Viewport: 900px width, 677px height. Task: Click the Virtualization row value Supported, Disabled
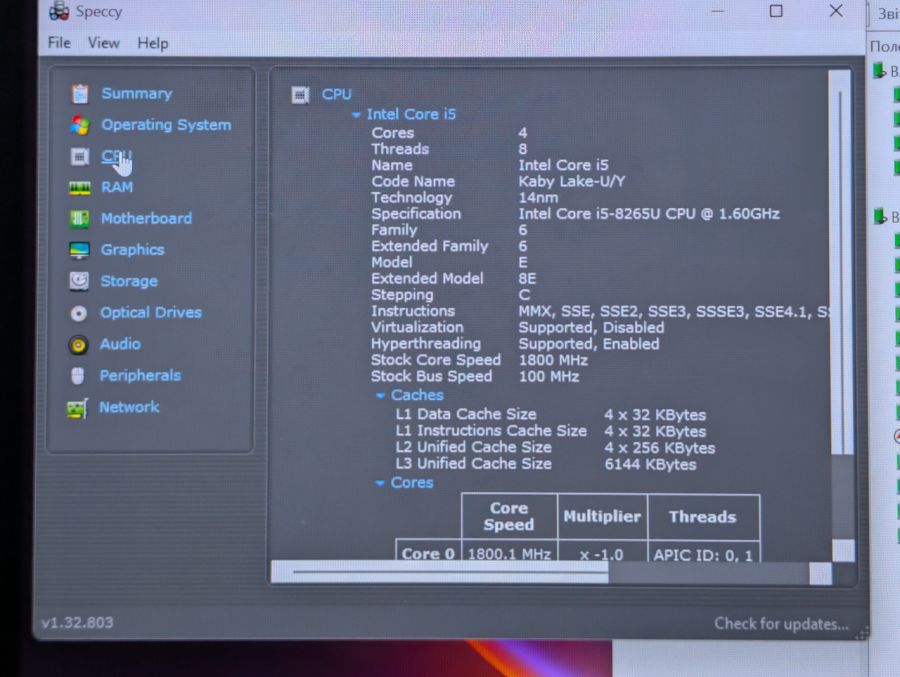click(x=591, y=328)
